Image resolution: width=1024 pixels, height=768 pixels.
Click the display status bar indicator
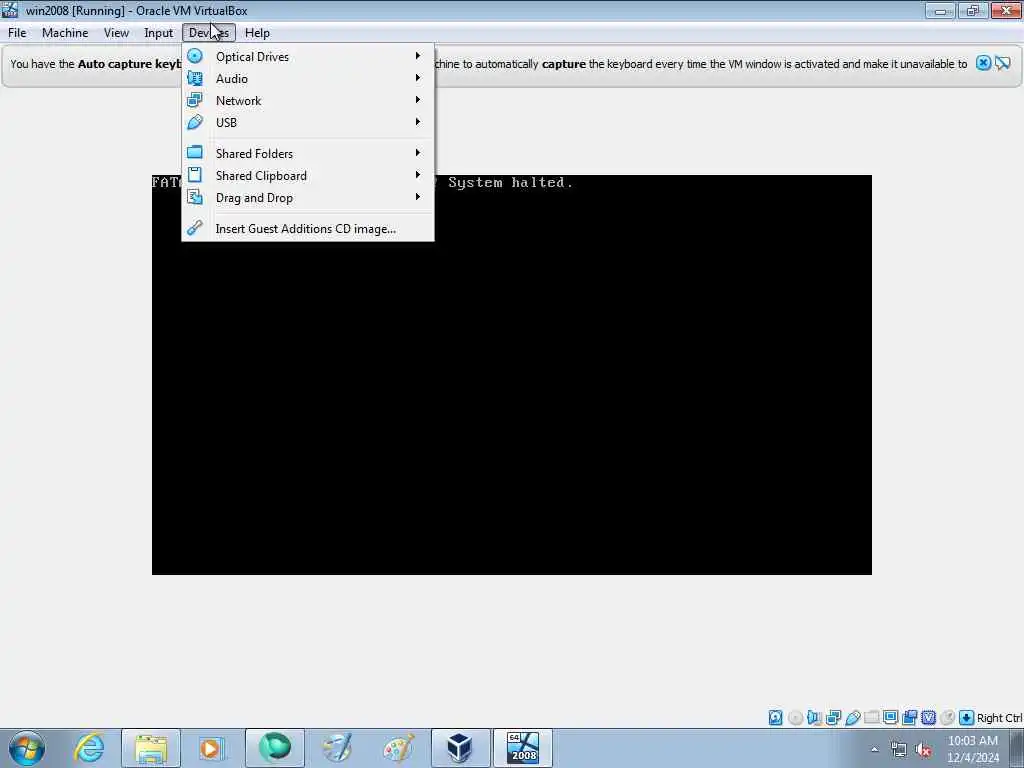pyautogui.click(x=890, y=718)
